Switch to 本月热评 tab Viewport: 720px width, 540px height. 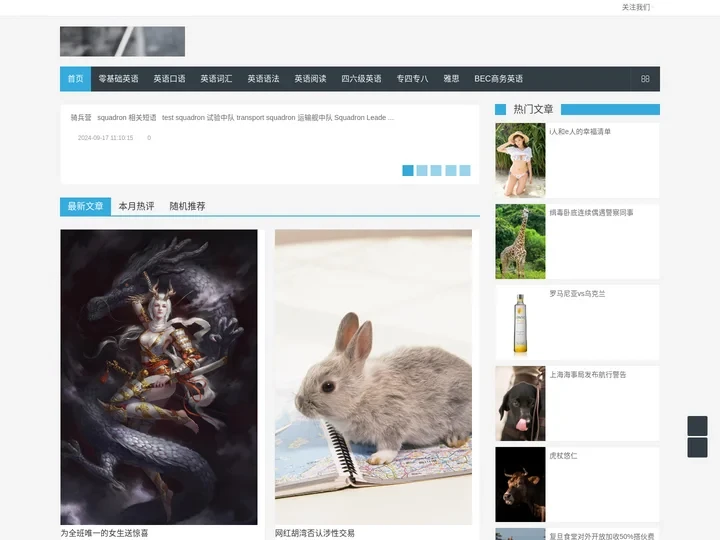pyautogui.click(x=136, y=206)
